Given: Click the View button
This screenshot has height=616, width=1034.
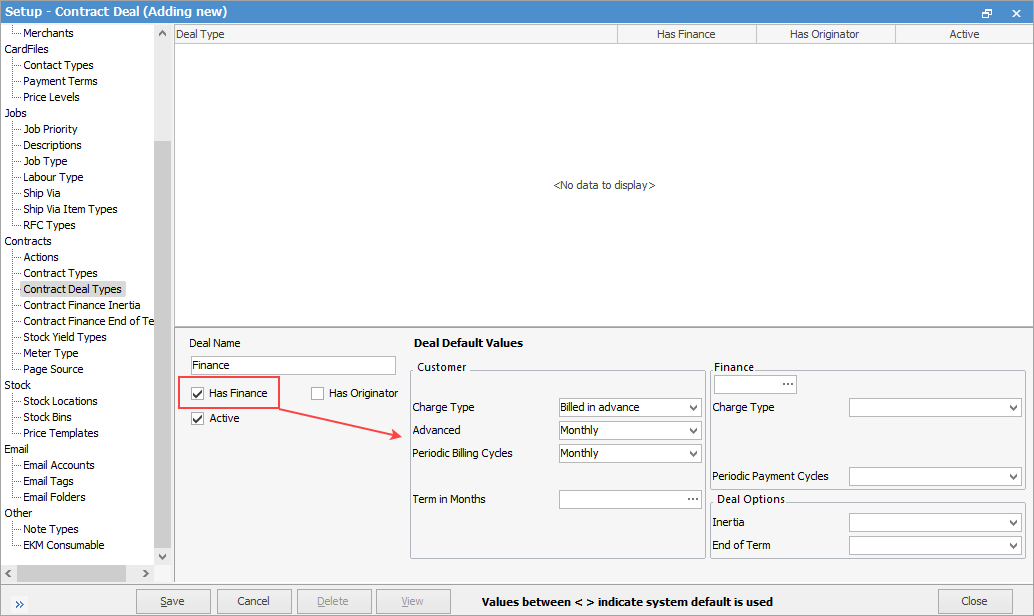Looking at the screenshot, I should [x=413, y=601].
